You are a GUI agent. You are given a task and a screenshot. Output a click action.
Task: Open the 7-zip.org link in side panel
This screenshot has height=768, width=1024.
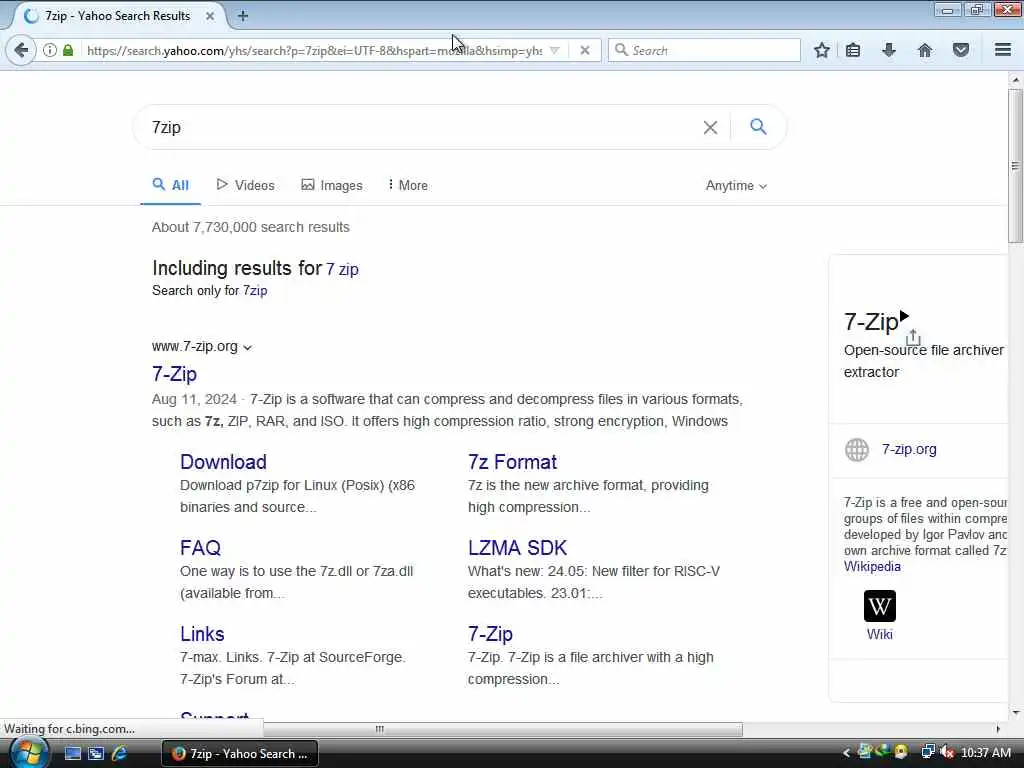pos(909,449)
